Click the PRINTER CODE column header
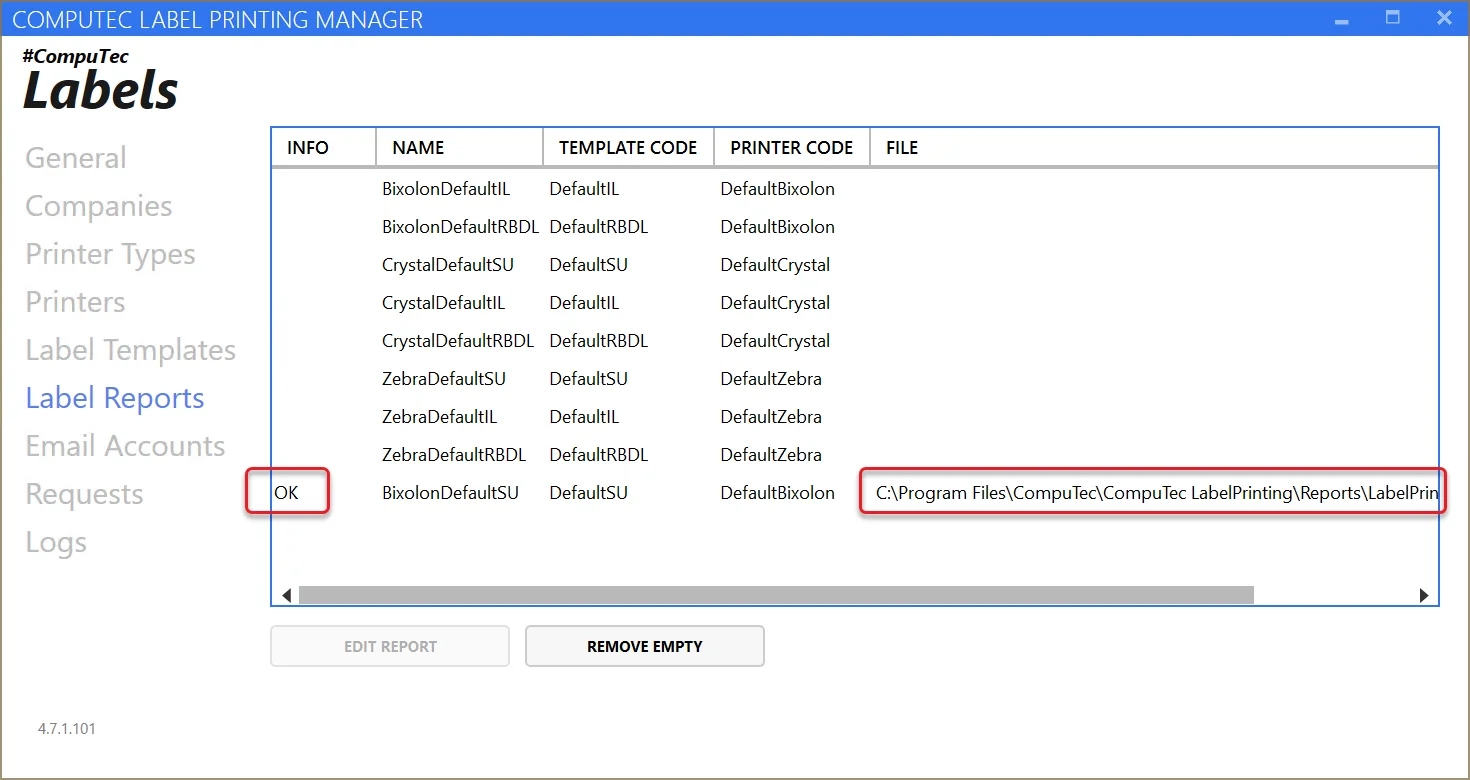Viewport: 1470px width, 780px height. tap(791, 148)
